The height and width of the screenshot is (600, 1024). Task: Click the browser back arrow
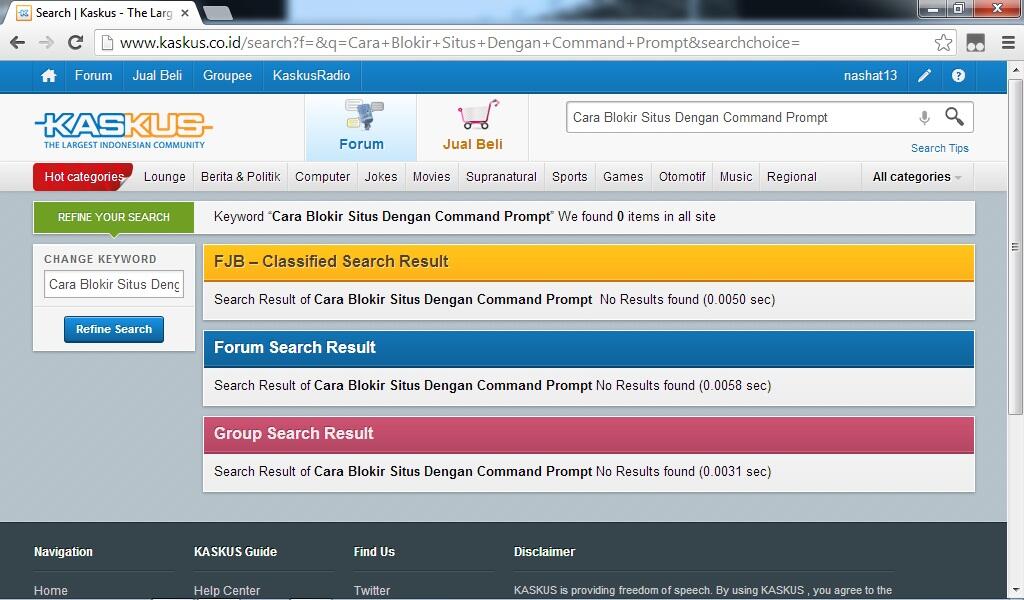[18, 42]
